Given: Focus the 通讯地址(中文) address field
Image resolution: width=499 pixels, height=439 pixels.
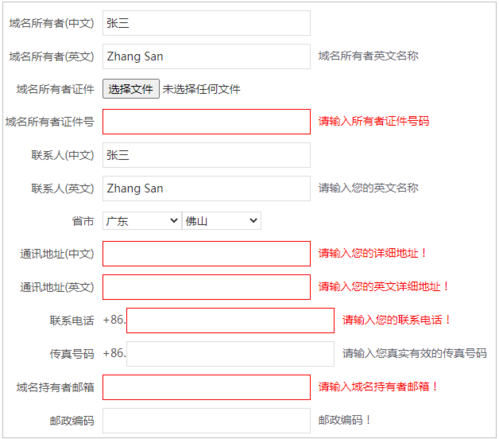Looking at the screenshot, I should (206, 254).
